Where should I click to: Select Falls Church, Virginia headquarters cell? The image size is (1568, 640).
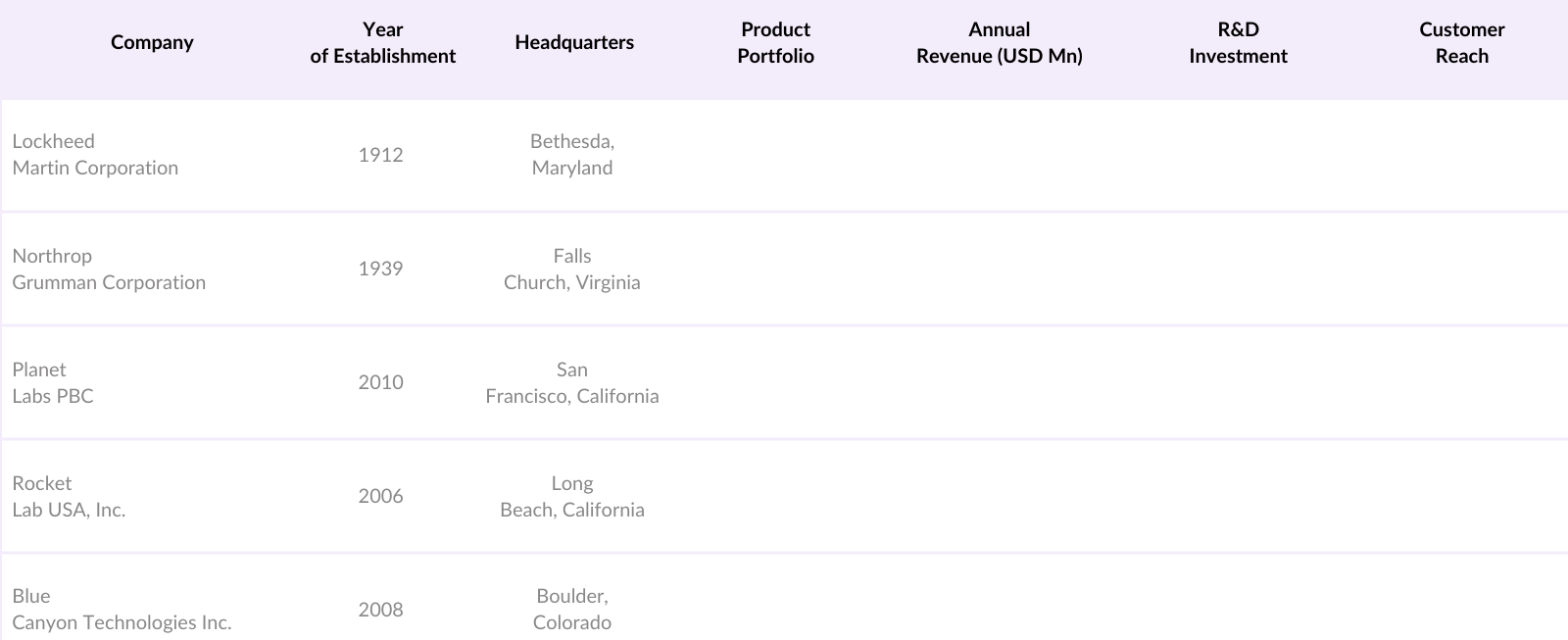572,269
